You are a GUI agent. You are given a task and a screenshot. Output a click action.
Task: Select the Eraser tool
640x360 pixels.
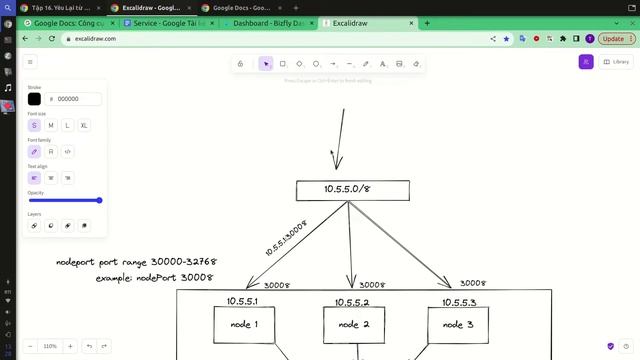(416, 64)
